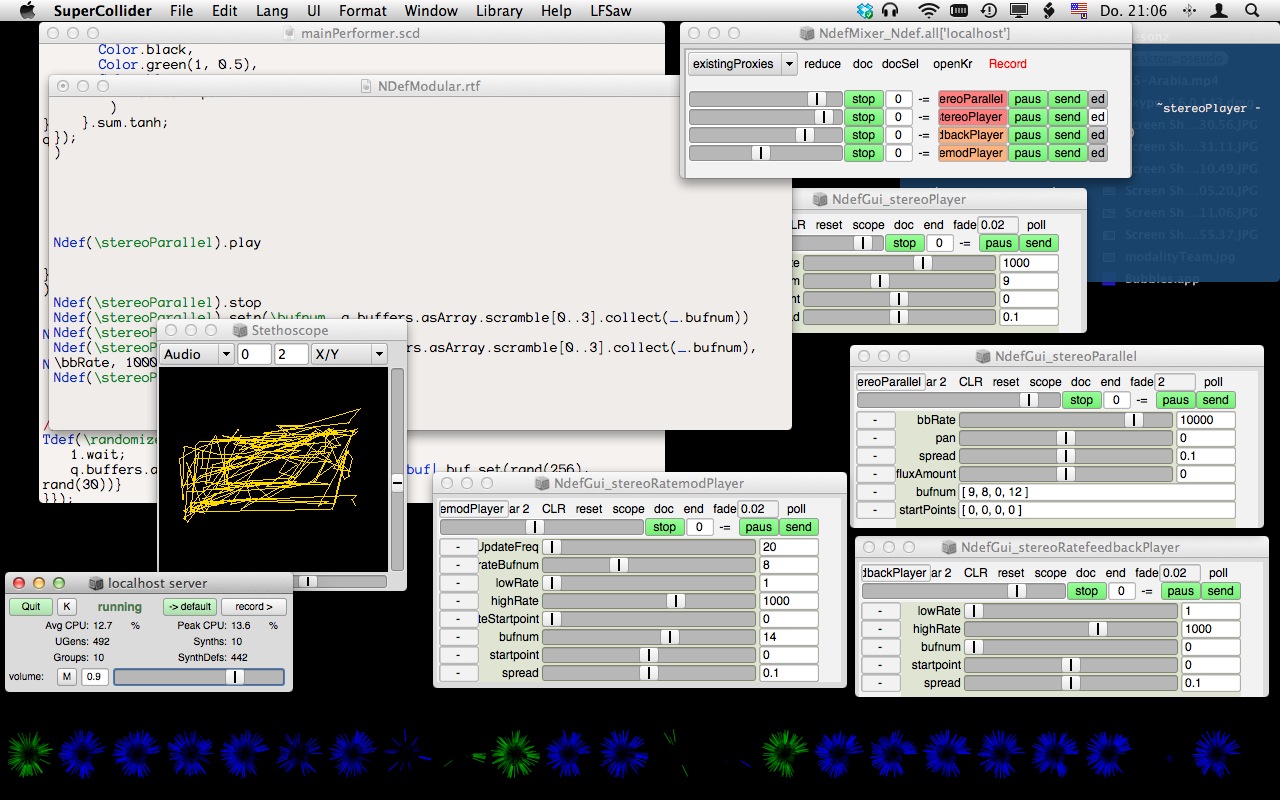The height and width of the screenshot is (800, 1280).
Task: Open the File menu
Action: [181, 11]
